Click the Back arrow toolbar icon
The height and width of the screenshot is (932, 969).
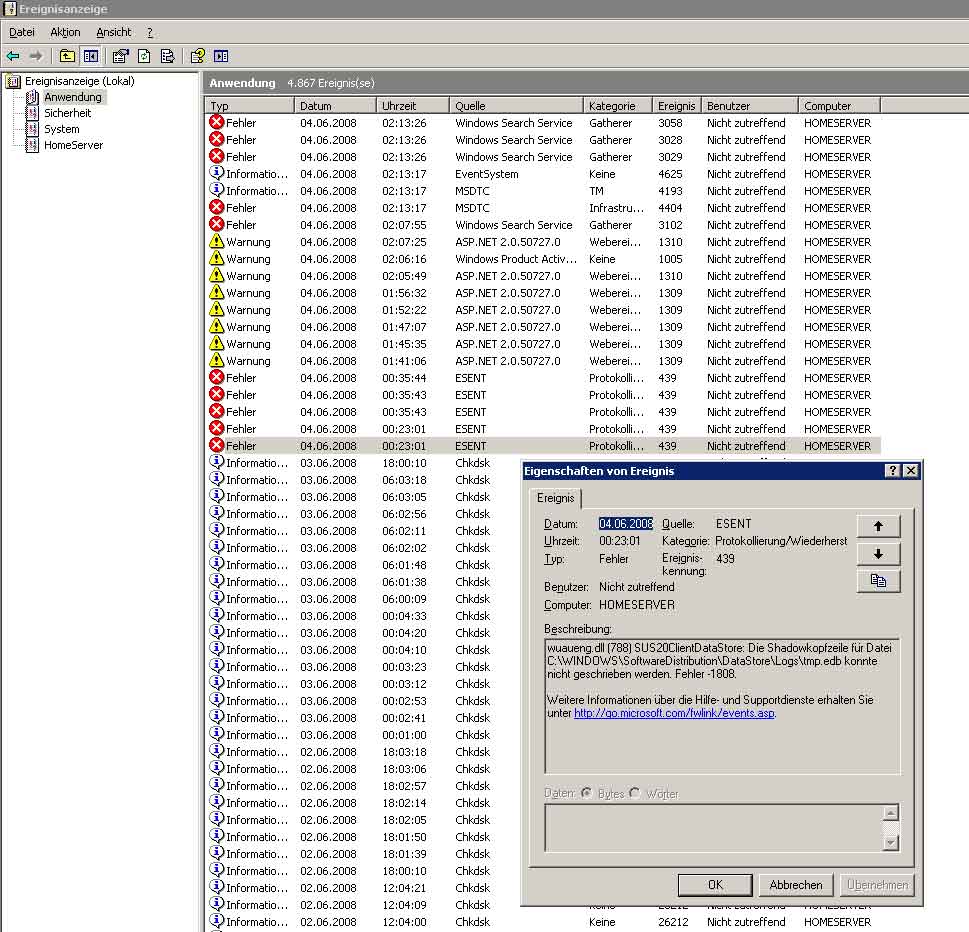click(x=13, y=56)
